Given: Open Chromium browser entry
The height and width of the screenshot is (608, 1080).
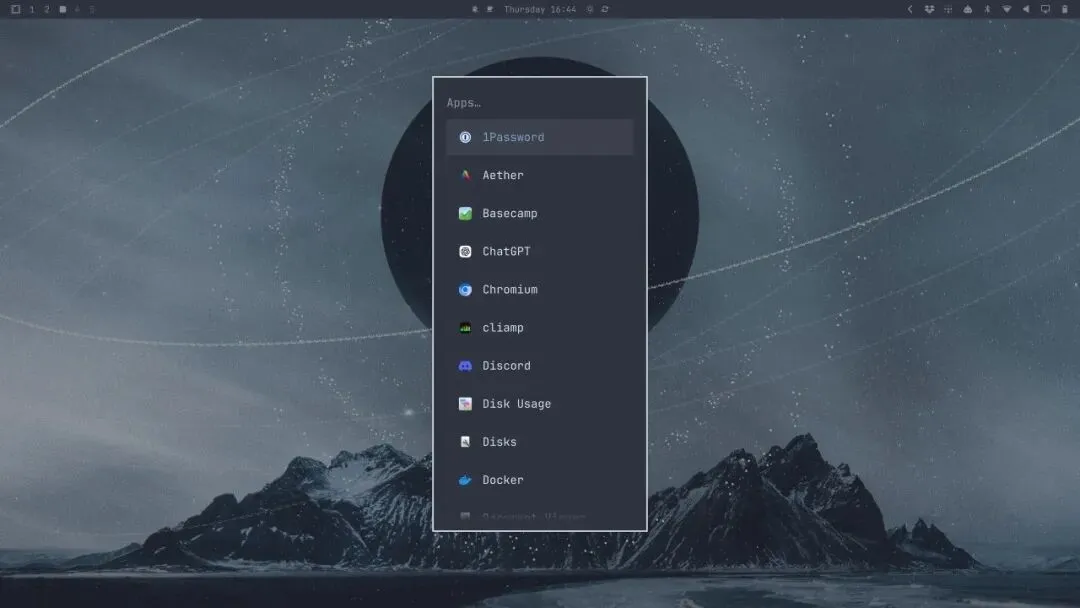Looking at the screenshot, I should coord(539,289).
